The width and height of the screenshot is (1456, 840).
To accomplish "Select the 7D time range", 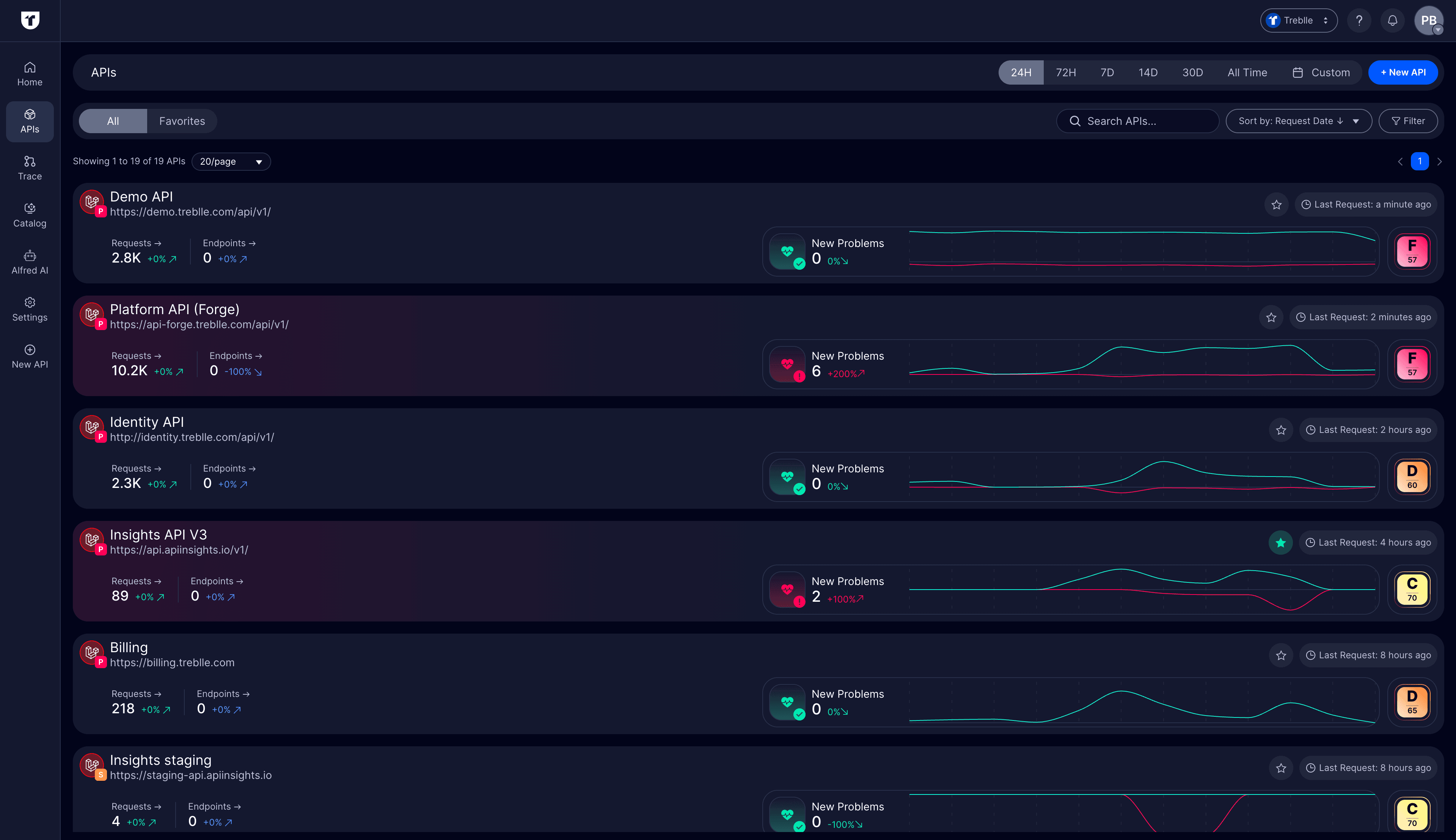I will pyautogui.click(x=1107, y=73).
